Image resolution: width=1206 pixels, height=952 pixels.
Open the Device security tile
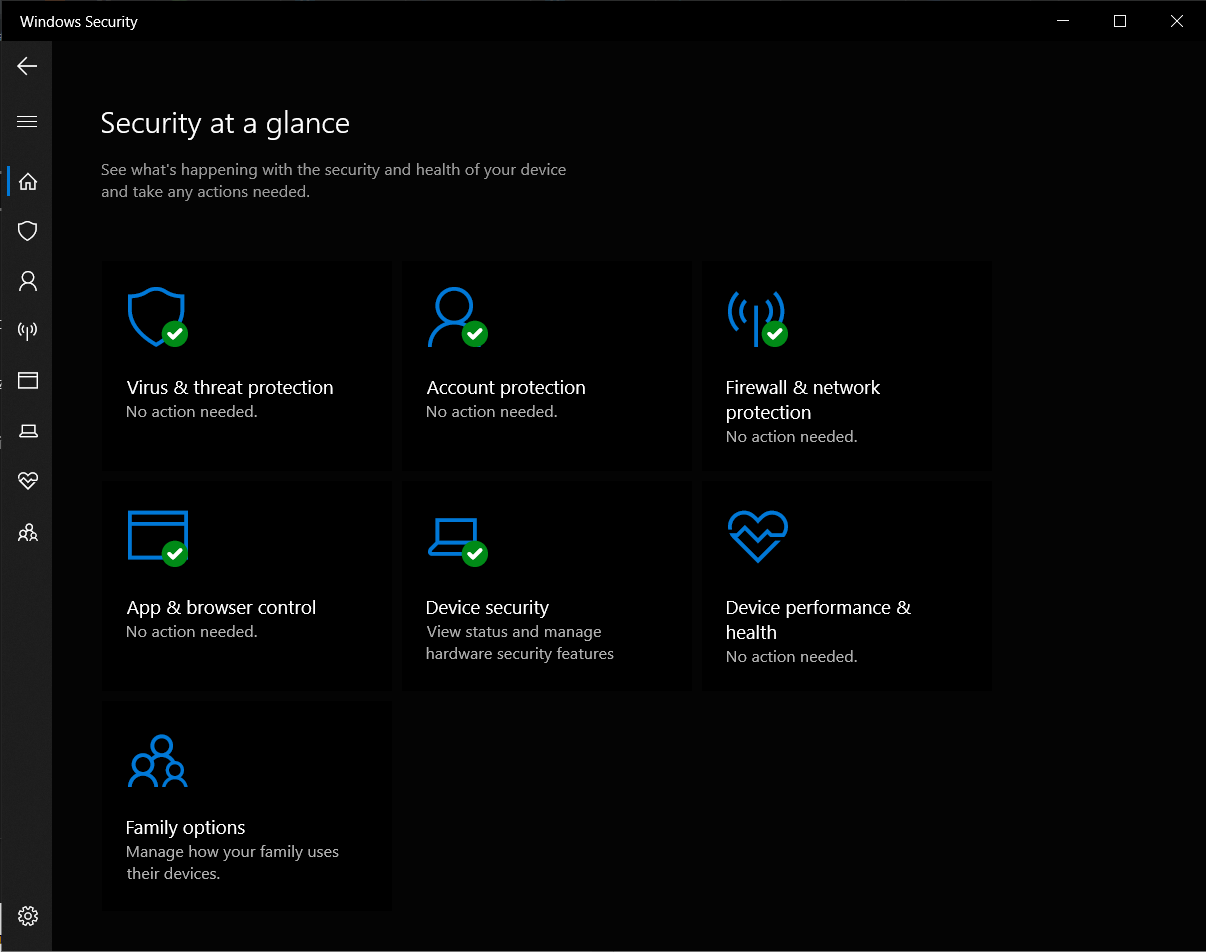coord(546,585)
